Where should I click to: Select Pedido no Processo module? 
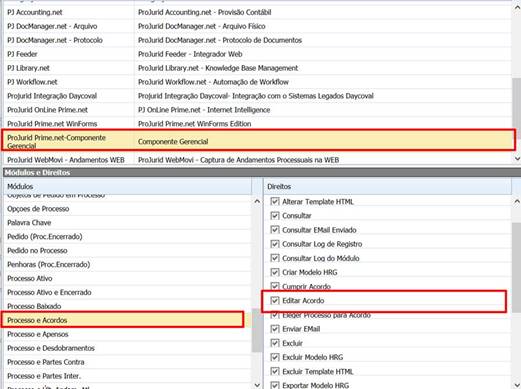[x=127, y=251]
